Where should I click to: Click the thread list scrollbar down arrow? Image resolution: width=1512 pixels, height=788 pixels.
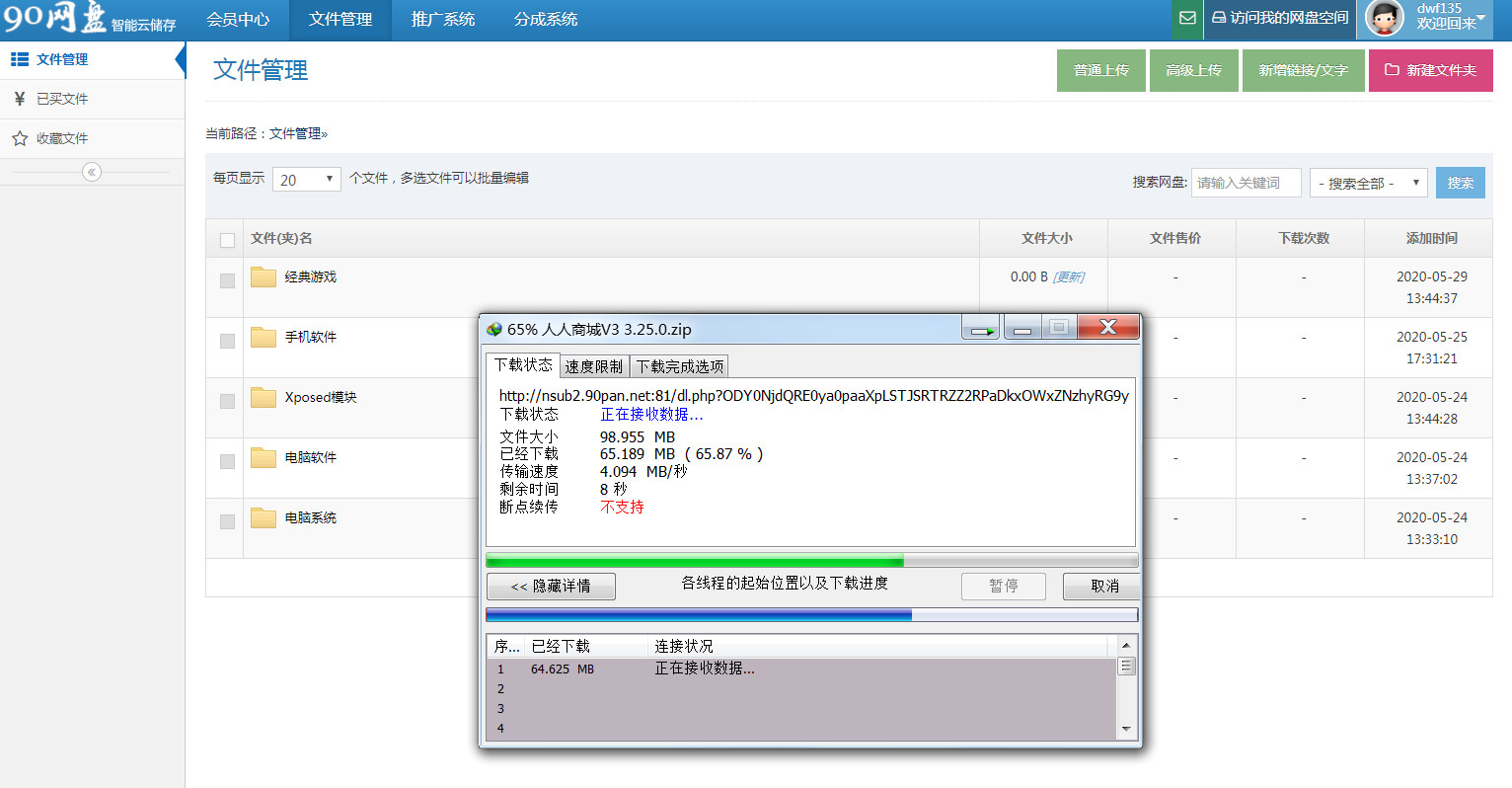pyautogui.click(x=1126, y=729)
